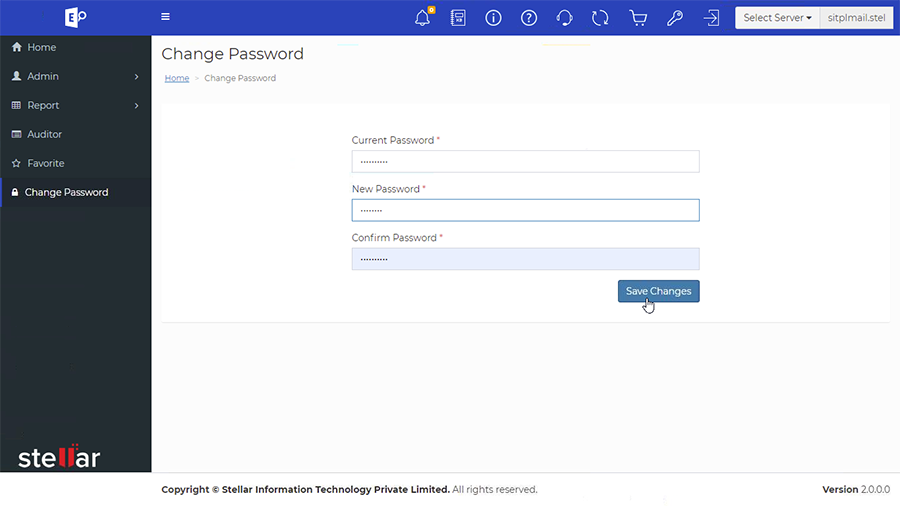Viewport: 900px width, 506px height.
Task: Click the help question mark icon
Action: coord(529,18)
